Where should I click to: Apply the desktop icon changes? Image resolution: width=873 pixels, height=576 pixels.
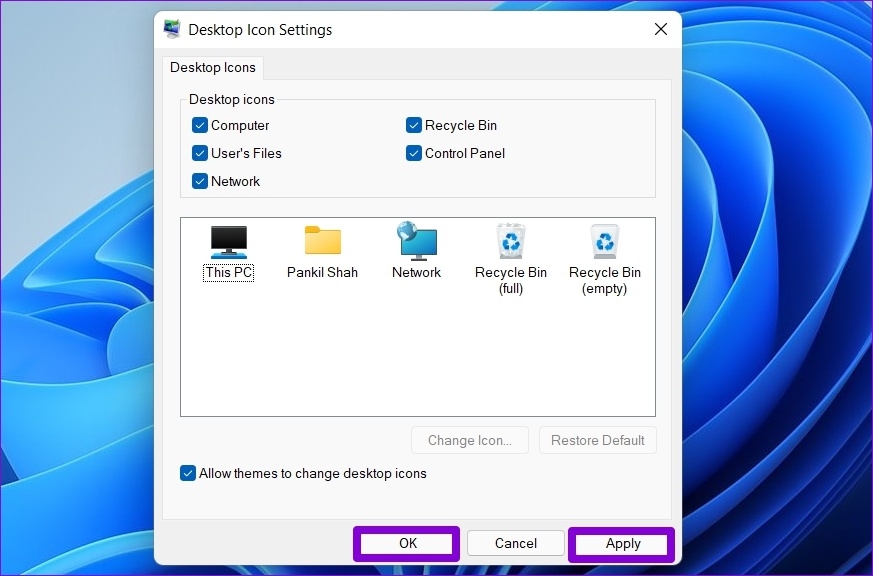point(621,543)
